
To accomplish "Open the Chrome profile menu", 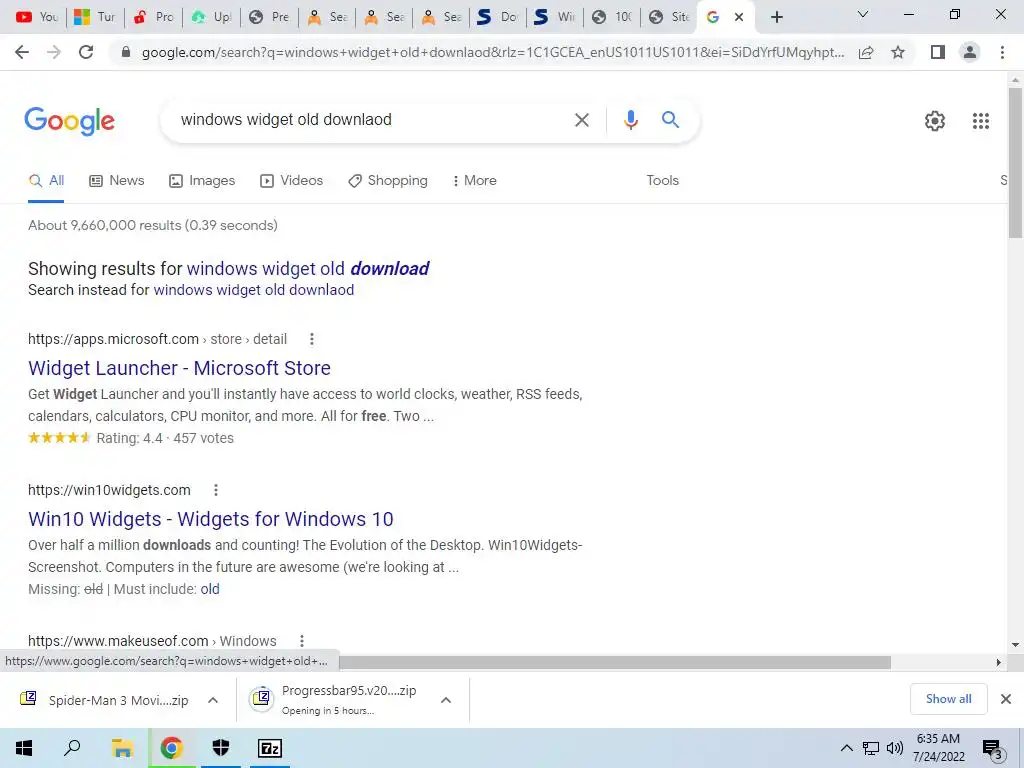I will click(x=970, y=52).
